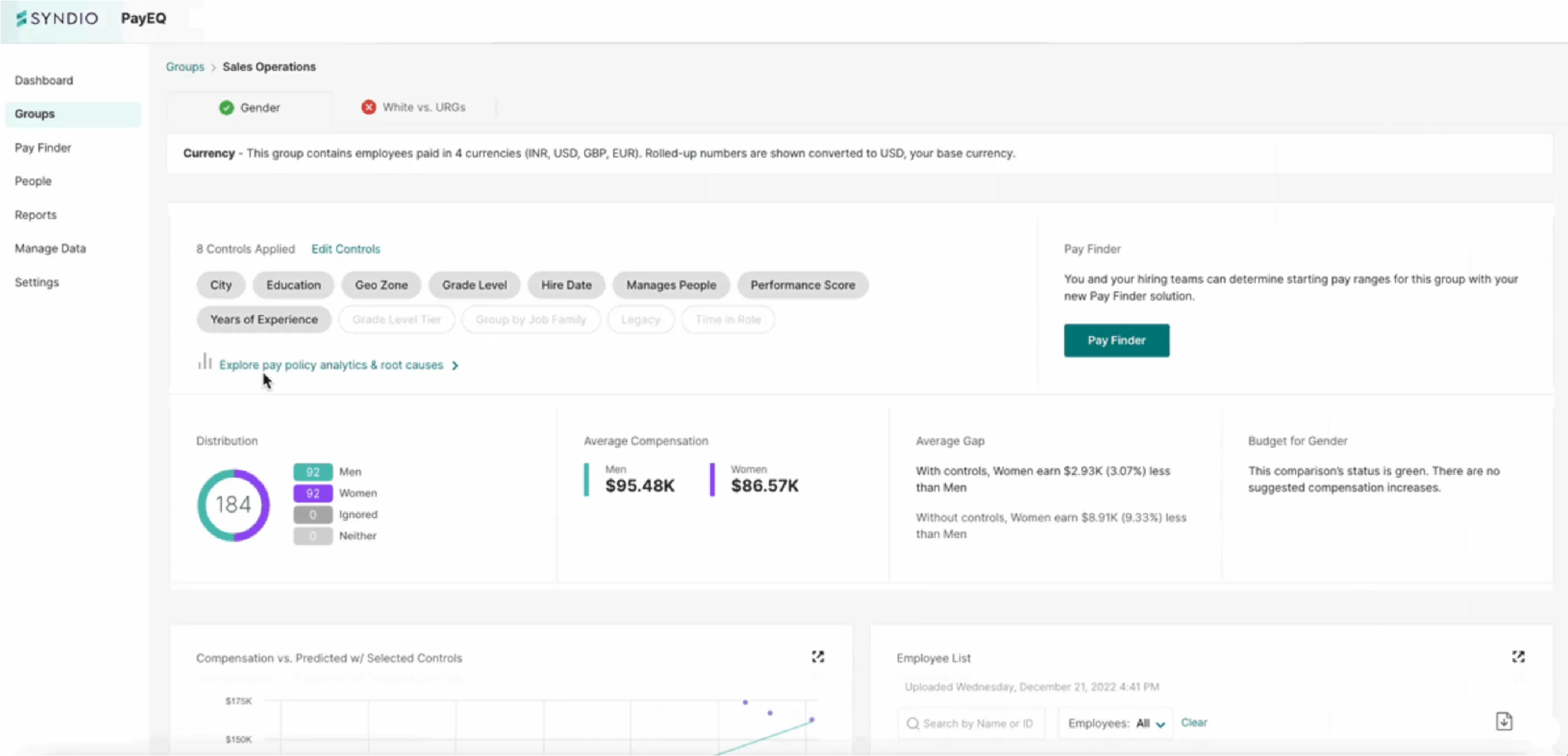Click the download employee list icon
Screen dimensions: 1568x756
(1504, 721)
